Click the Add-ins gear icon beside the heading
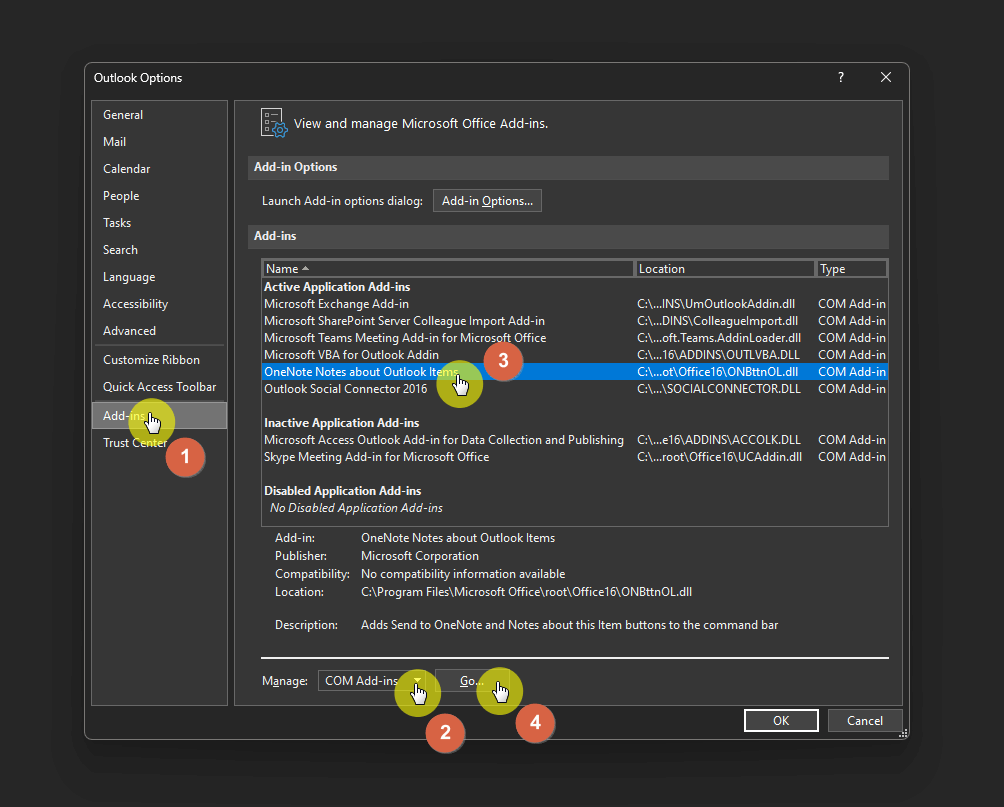The width and height of the screenshot is (1004, 807). coord(274,123)
